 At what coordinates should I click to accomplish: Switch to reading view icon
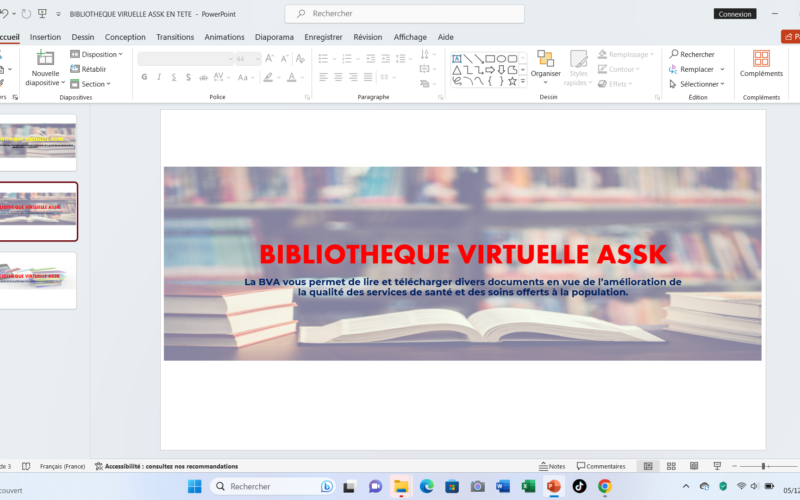tap(694, 466)
